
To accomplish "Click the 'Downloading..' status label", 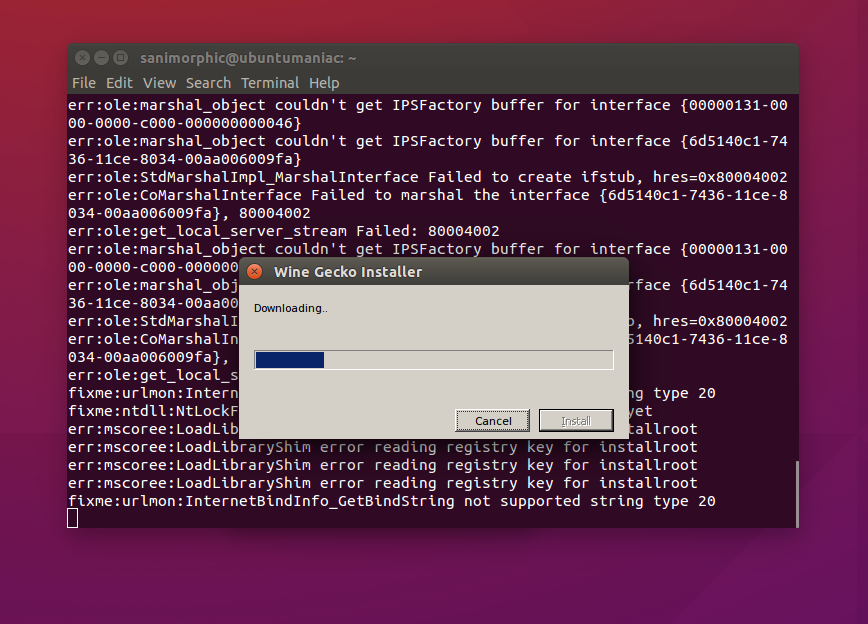I will pyautogui.click(x=291, y=308).
